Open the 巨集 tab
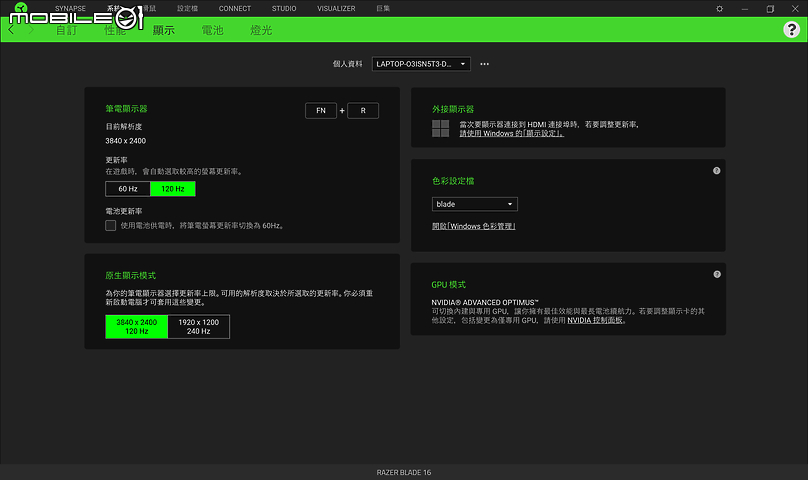 click(383, 8)
